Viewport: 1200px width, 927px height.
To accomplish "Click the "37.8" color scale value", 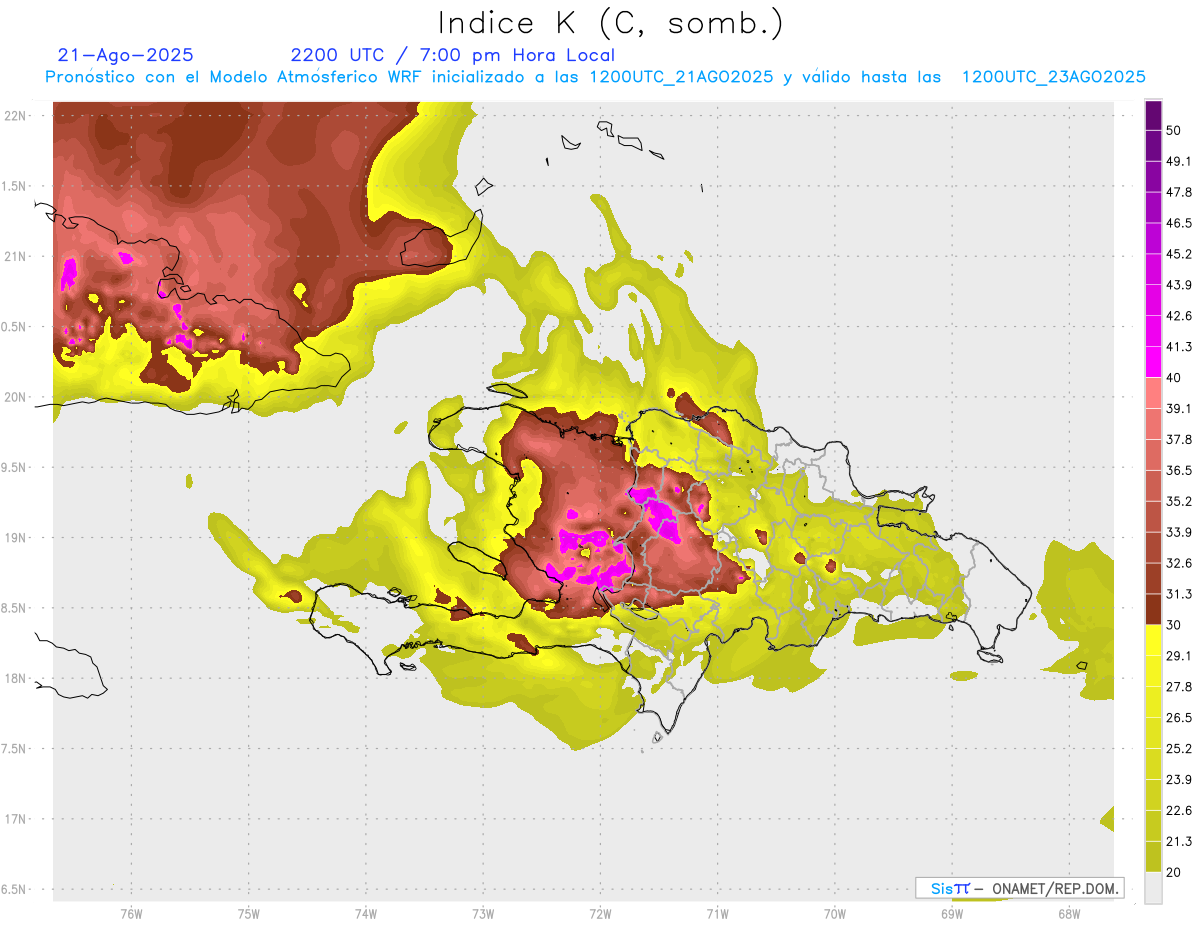I will 1180,440.
